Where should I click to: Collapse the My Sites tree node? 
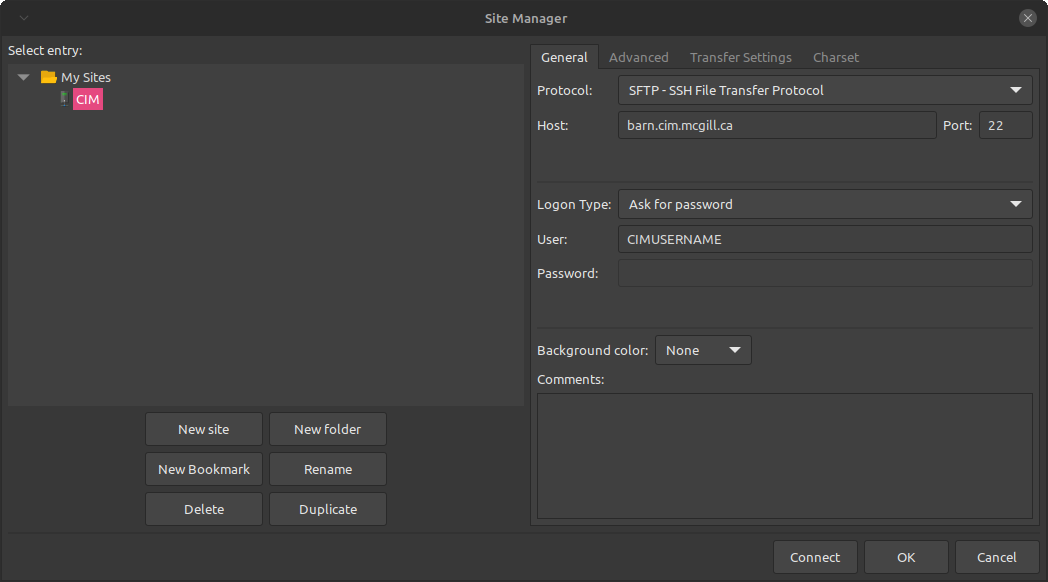(24, 77)
